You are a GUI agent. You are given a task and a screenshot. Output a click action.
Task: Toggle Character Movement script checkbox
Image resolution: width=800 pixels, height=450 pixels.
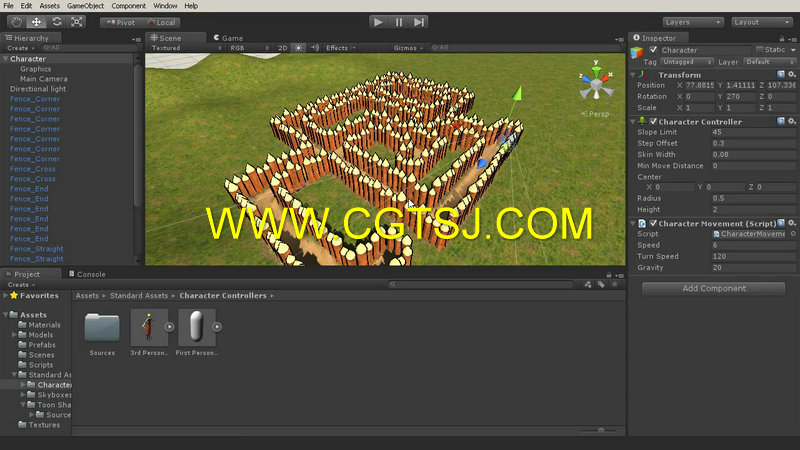653,223
